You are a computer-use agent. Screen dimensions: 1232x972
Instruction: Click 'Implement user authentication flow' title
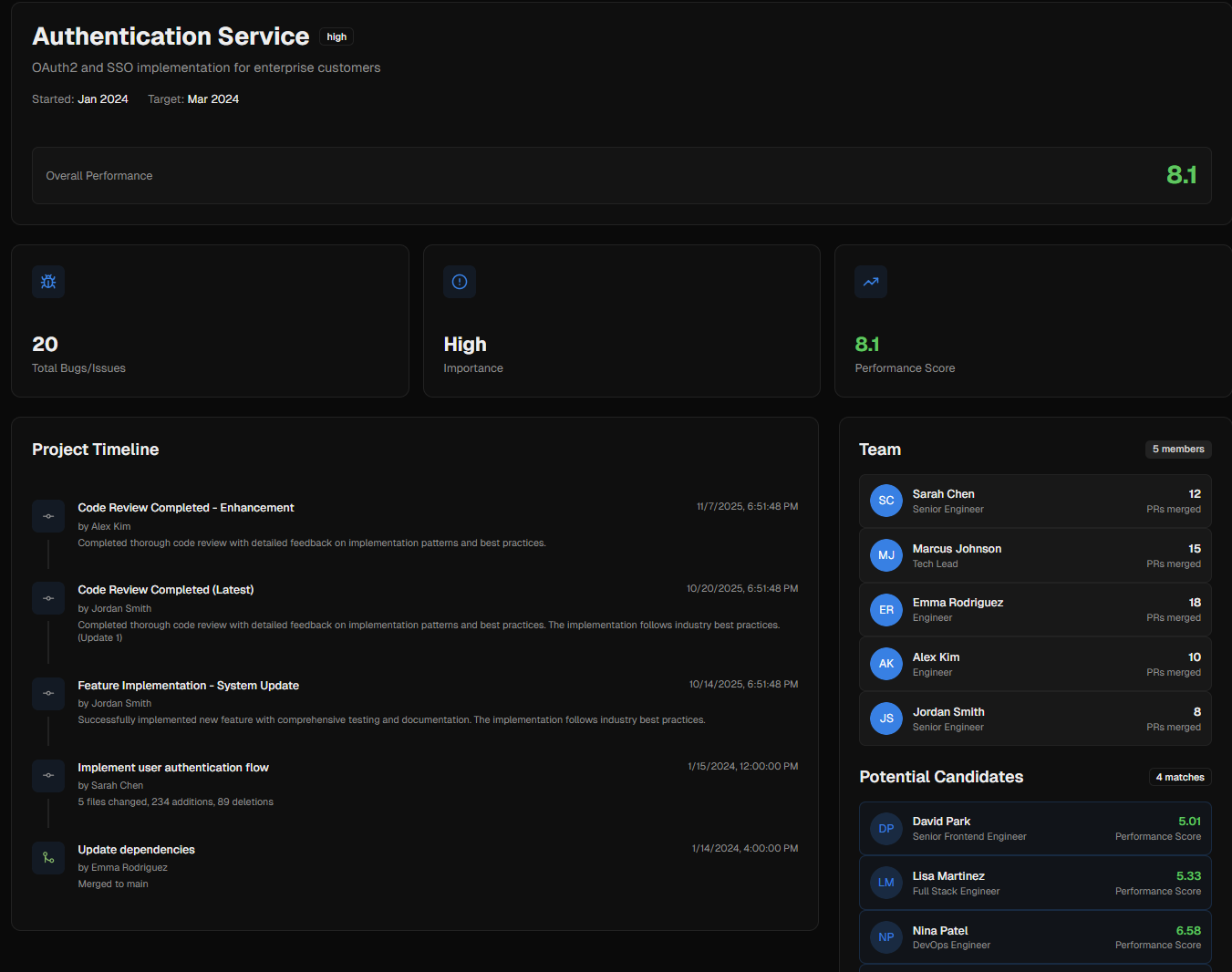[173, 768]
